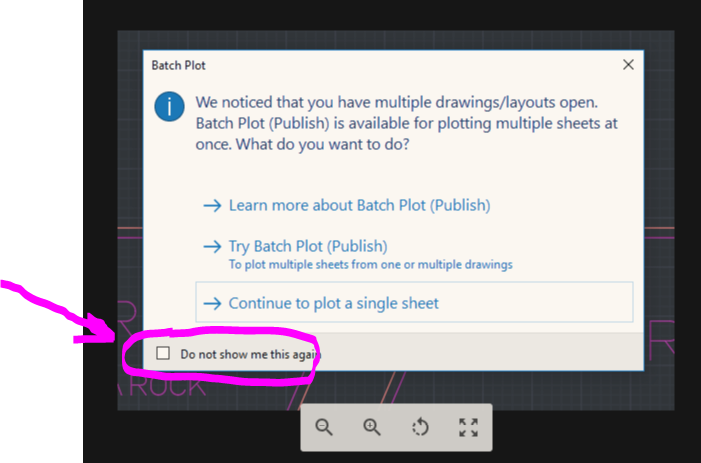Screen dimensions: 701x463
Task: Select 'Continue to plot a single sheet'
Action: [x=414, y=302]
